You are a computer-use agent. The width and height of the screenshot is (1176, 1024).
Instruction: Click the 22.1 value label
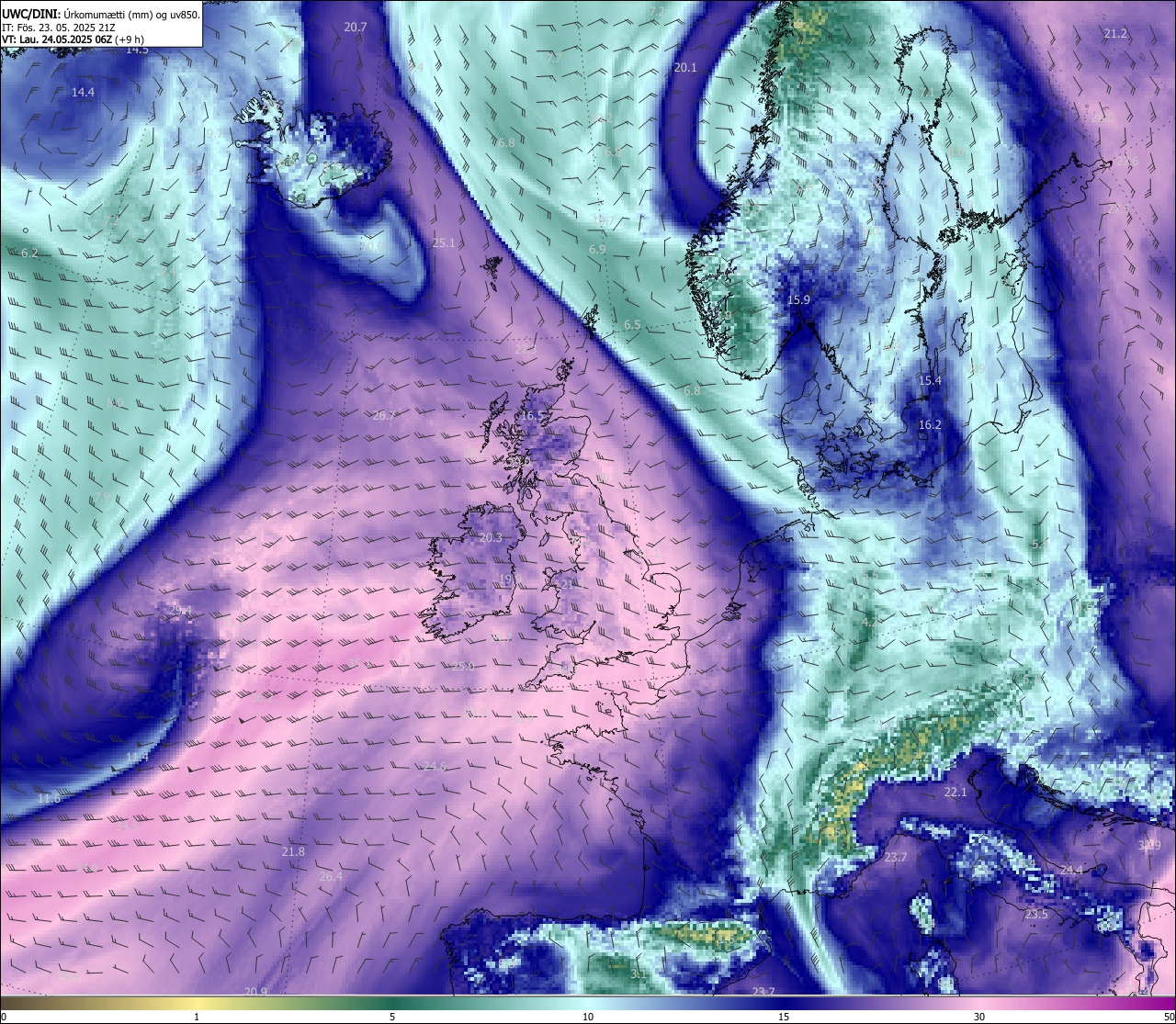click(x=955, y=793)
